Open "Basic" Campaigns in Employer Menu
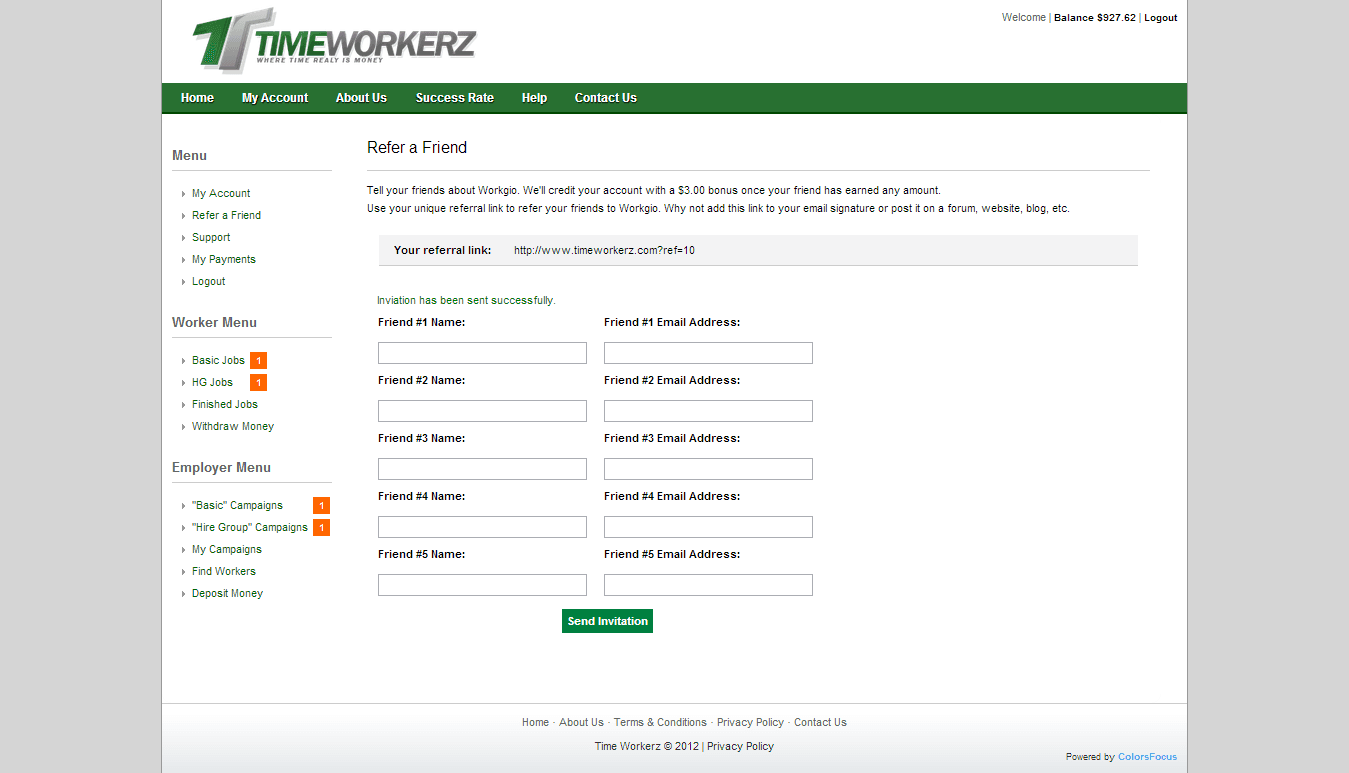Image resolution: width=1349 pixels, height=773 pixels. point(237,506)
